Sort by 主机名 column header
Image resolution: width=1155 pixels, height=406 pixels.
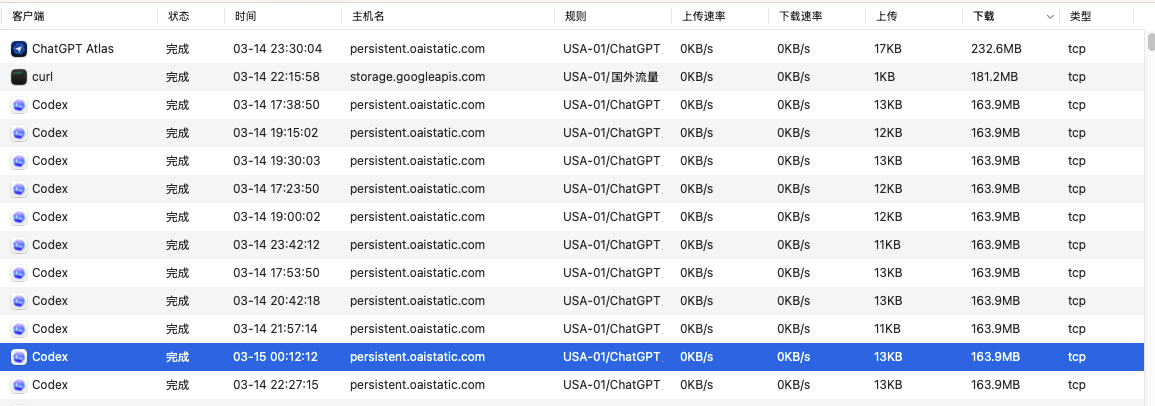pyautogui.click(x=368, y=17)
